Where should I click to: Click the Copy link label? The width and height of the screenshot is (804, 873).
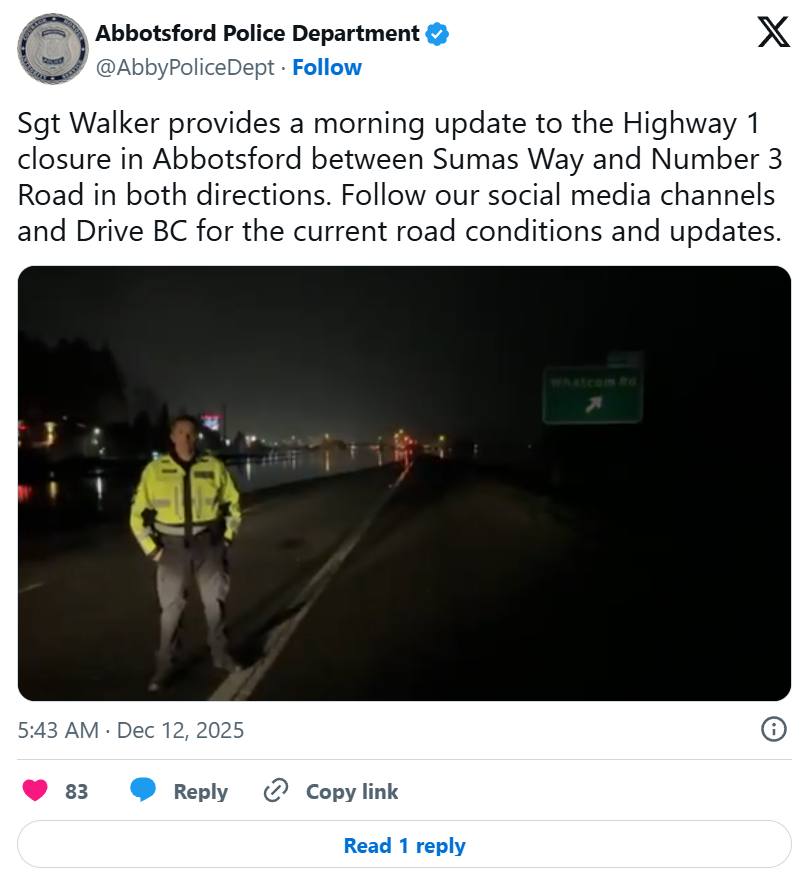point(352,791)
